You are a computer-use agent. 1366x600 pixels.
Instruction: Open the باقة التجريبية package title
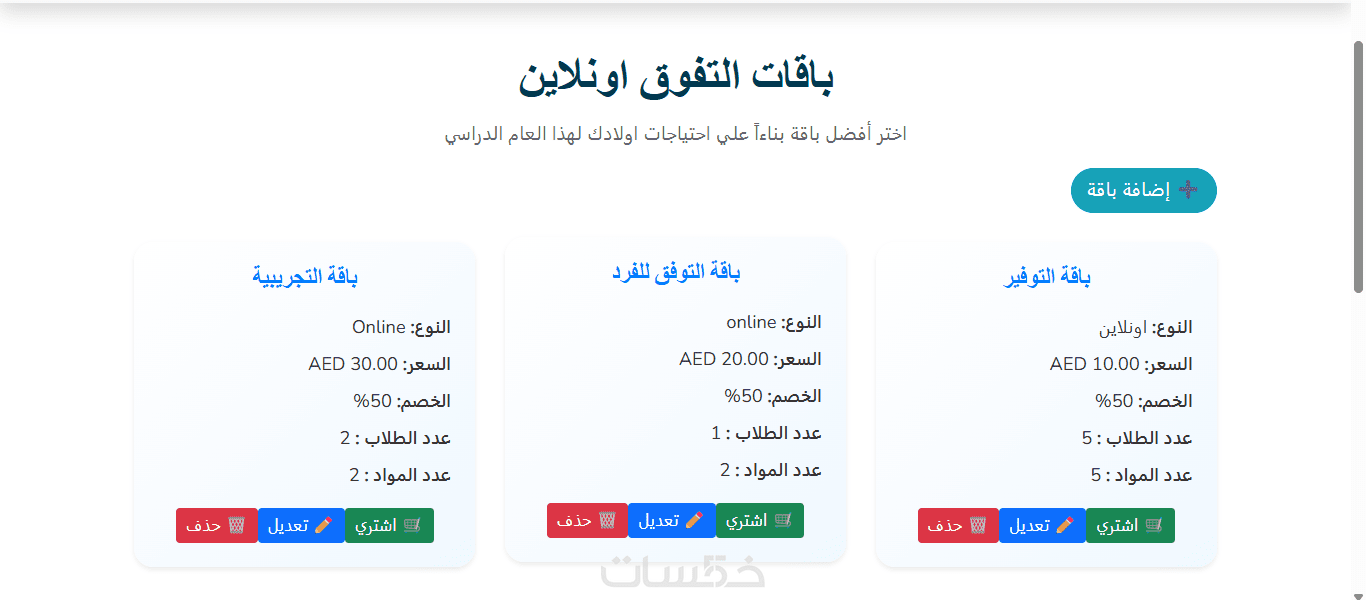point(305,277)
